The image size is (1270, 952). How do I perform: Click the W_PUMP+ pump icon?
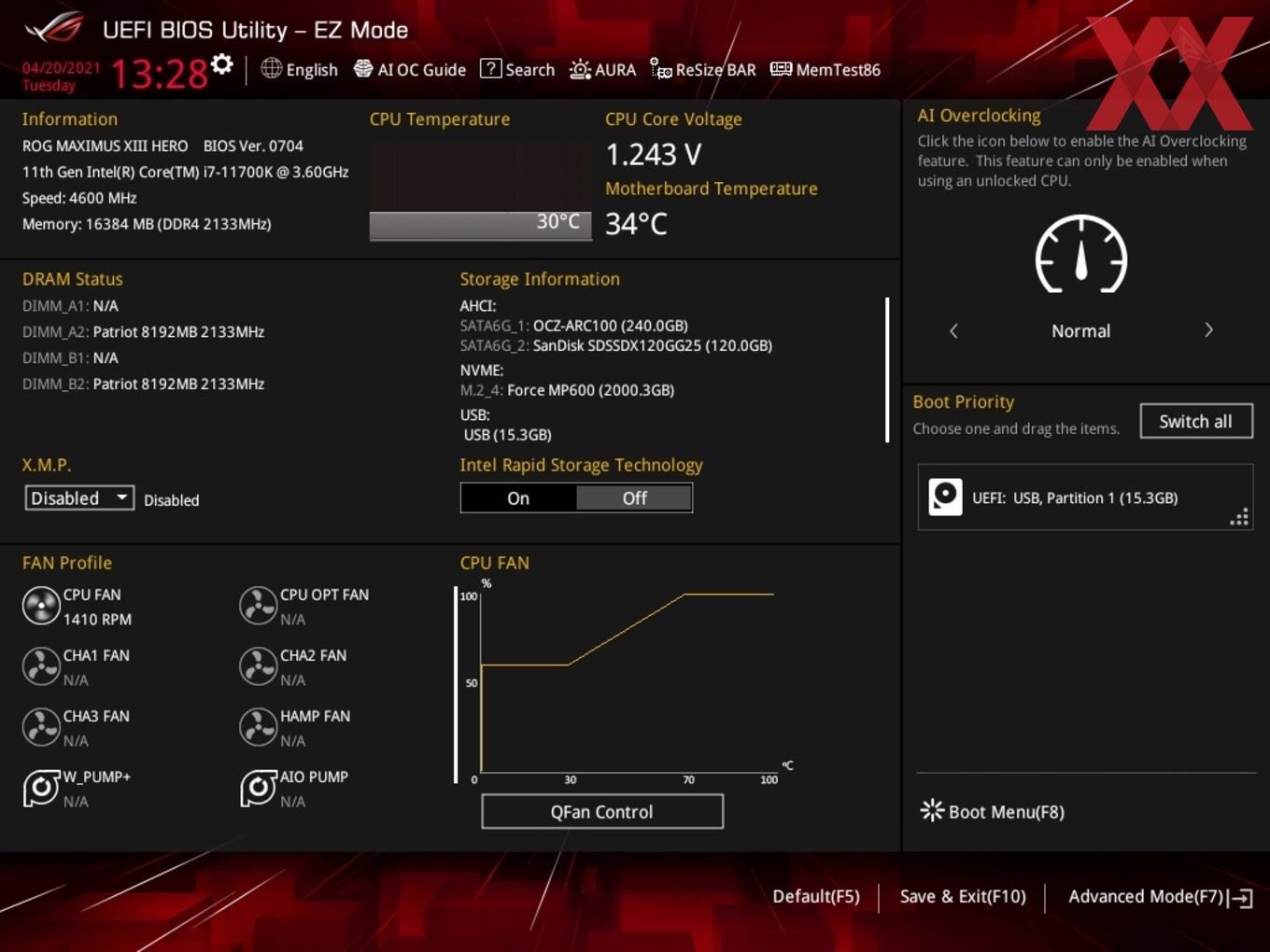pos(41,788)
